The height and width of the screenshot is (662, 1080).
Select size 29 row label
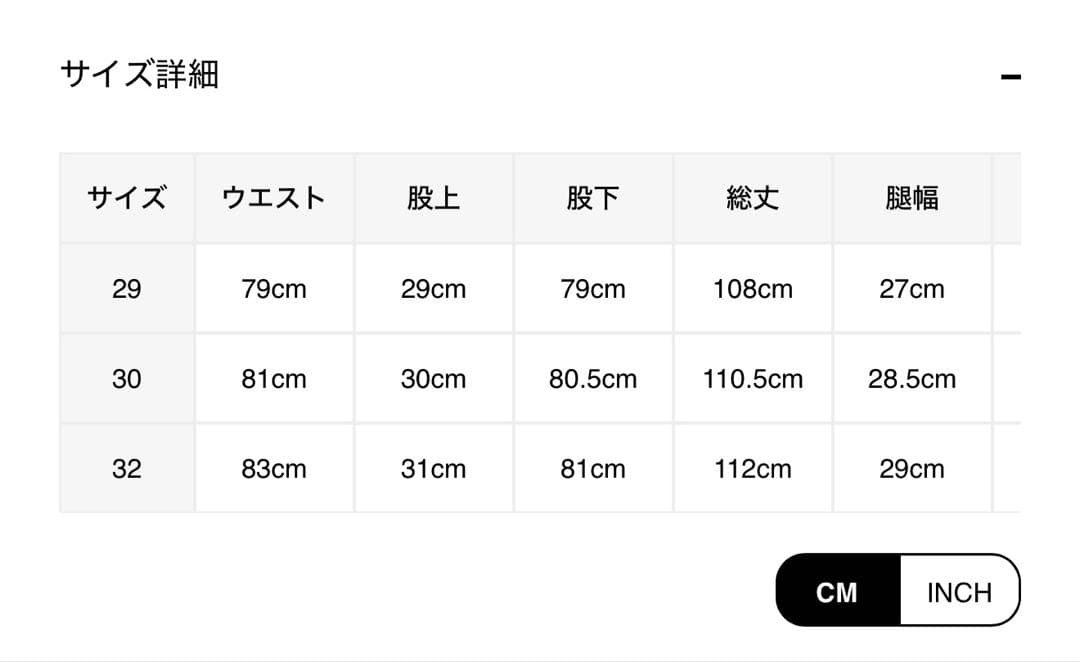127,289
